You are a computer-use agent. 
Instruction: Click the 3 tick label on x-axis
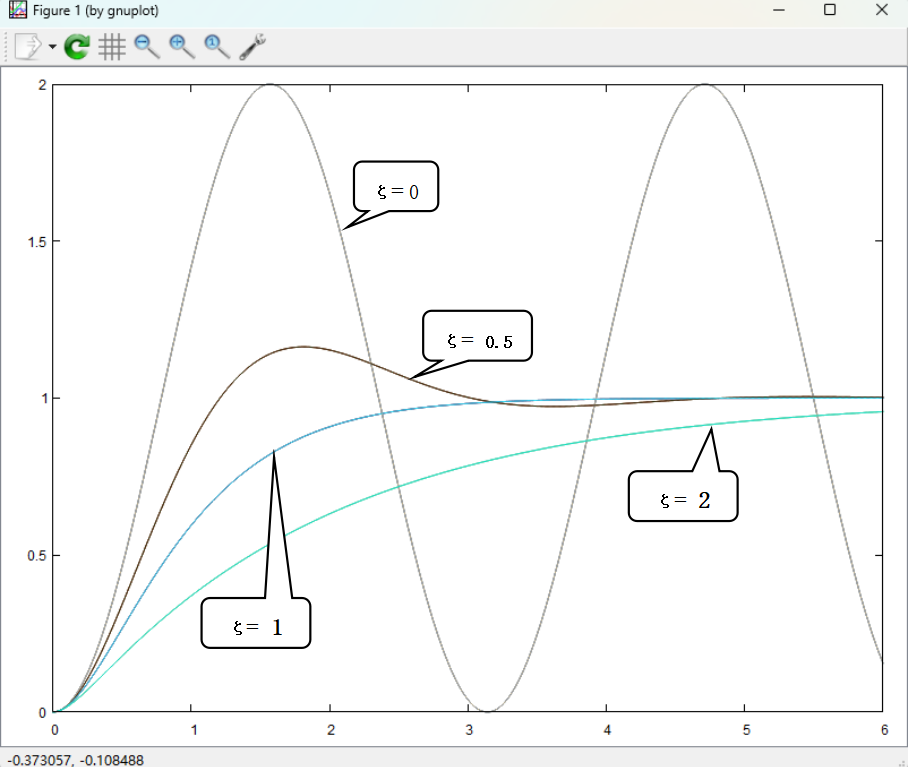pos(469,729)
